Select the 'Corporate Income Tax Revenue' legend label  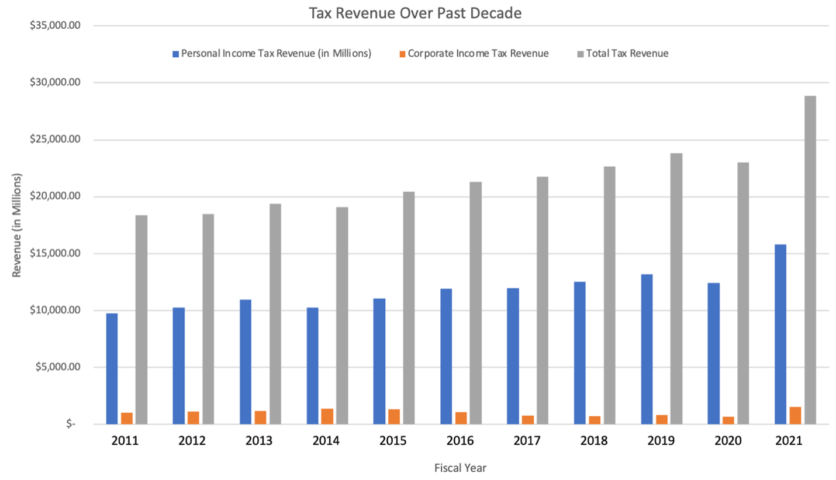(x=480, y=53)
